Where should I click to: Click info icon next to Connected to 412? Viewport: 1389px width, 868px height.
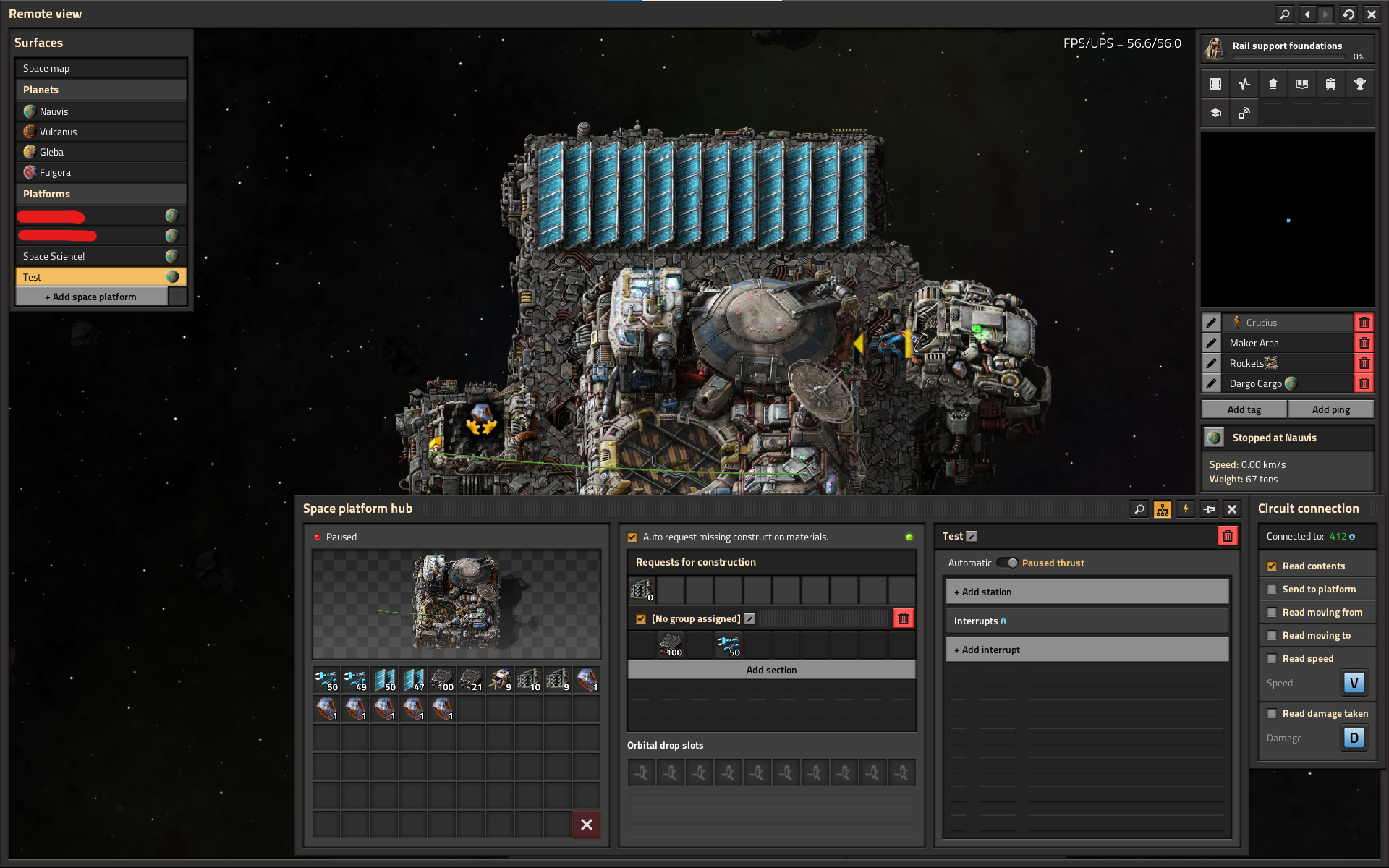tap(1352, 537)
